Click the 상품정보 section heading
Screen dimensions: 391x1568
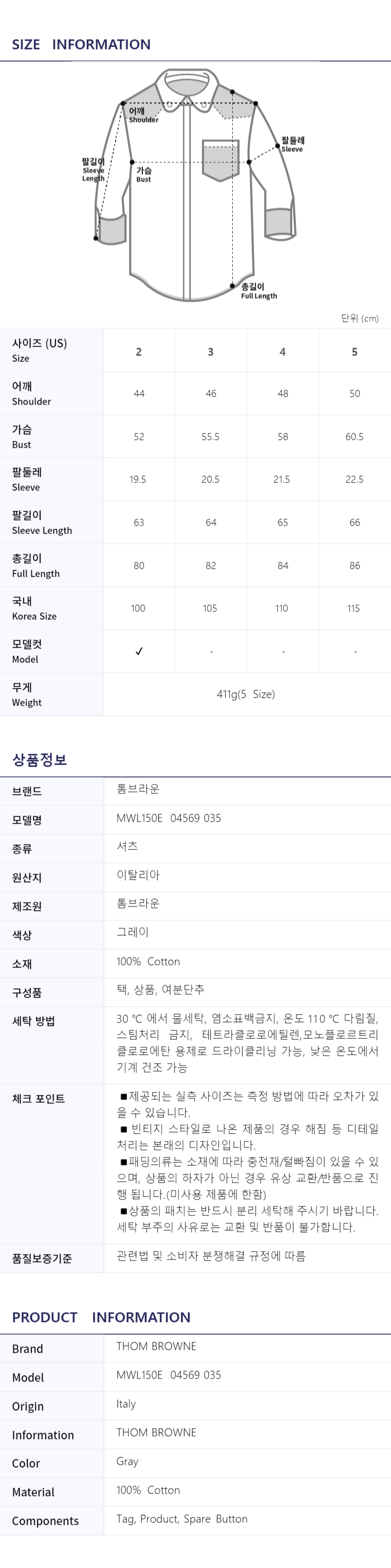[x=40, y=759]
